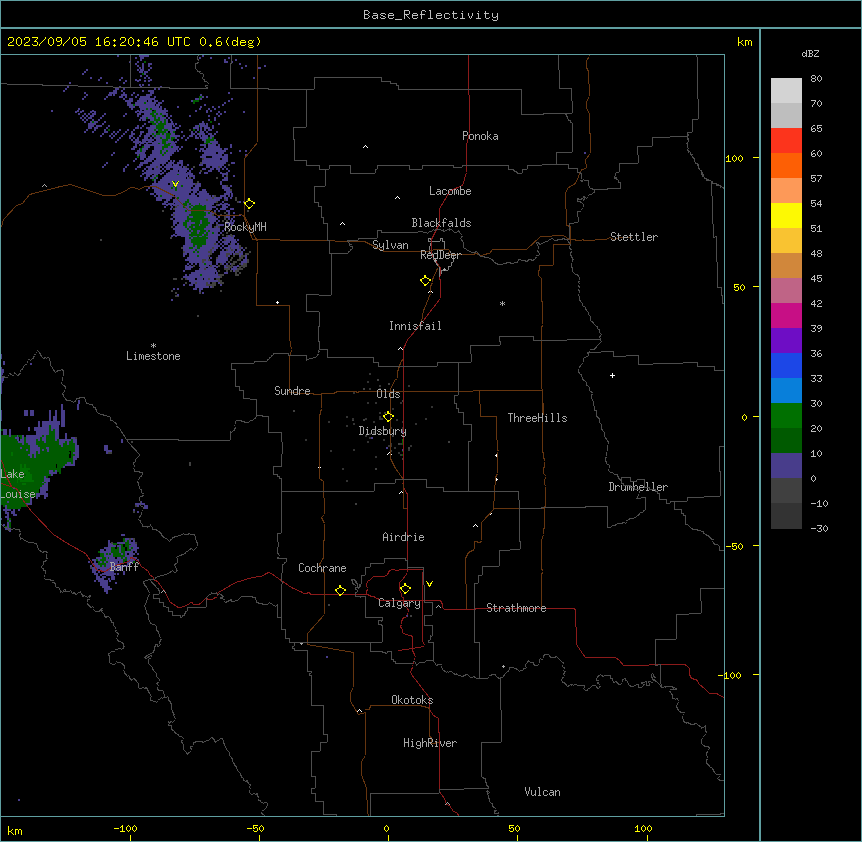Click the Cochrane label
Screen dimensions: 862x842
point(322,568)
